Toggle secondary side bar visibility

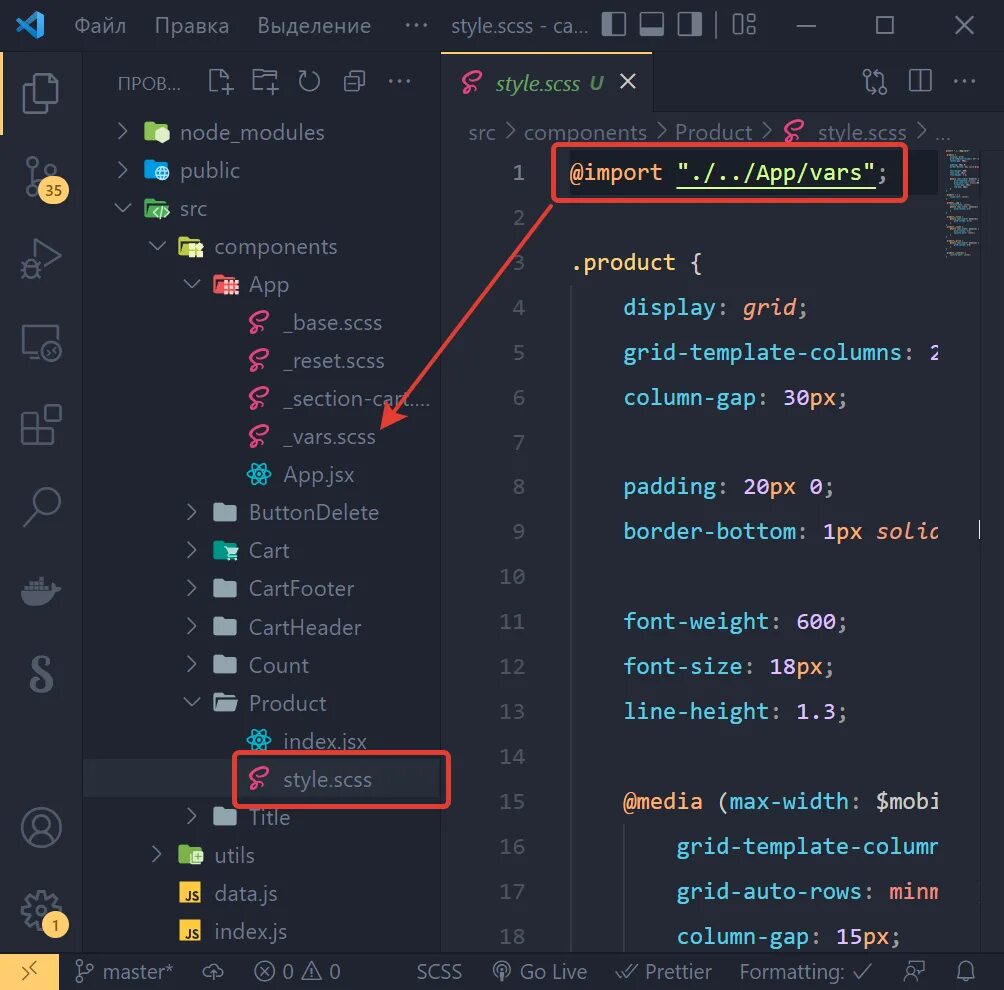(690, 25)
